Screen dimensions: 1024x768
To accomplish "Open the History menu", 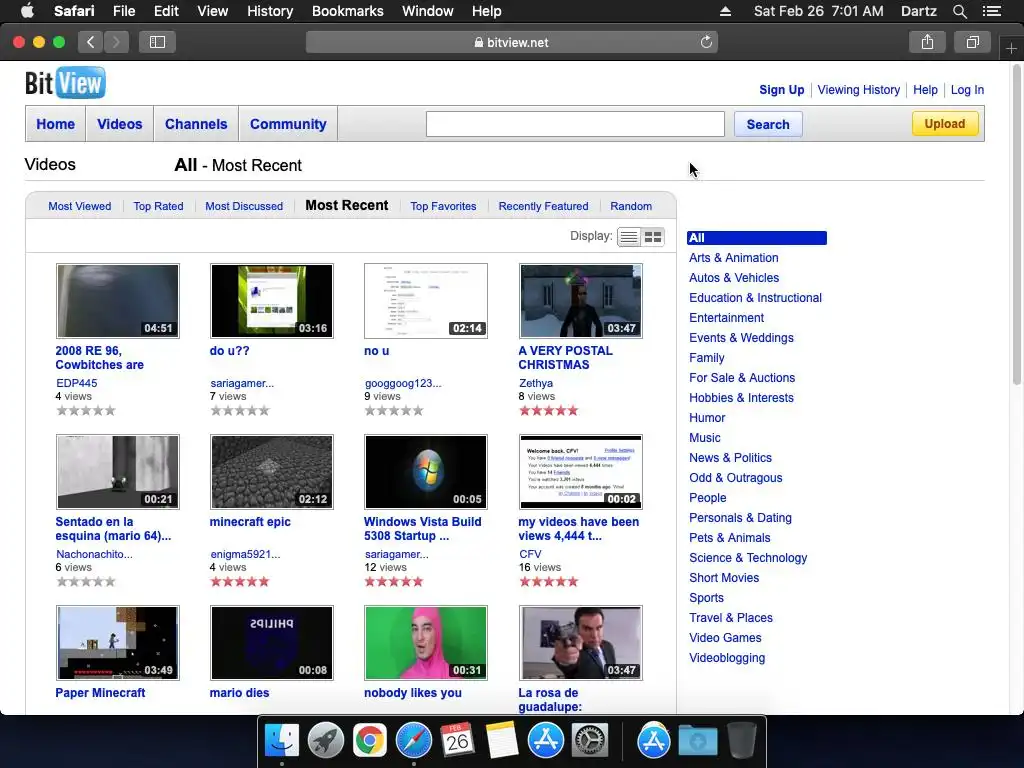I will pyautogui.click(x=270, y=11).
